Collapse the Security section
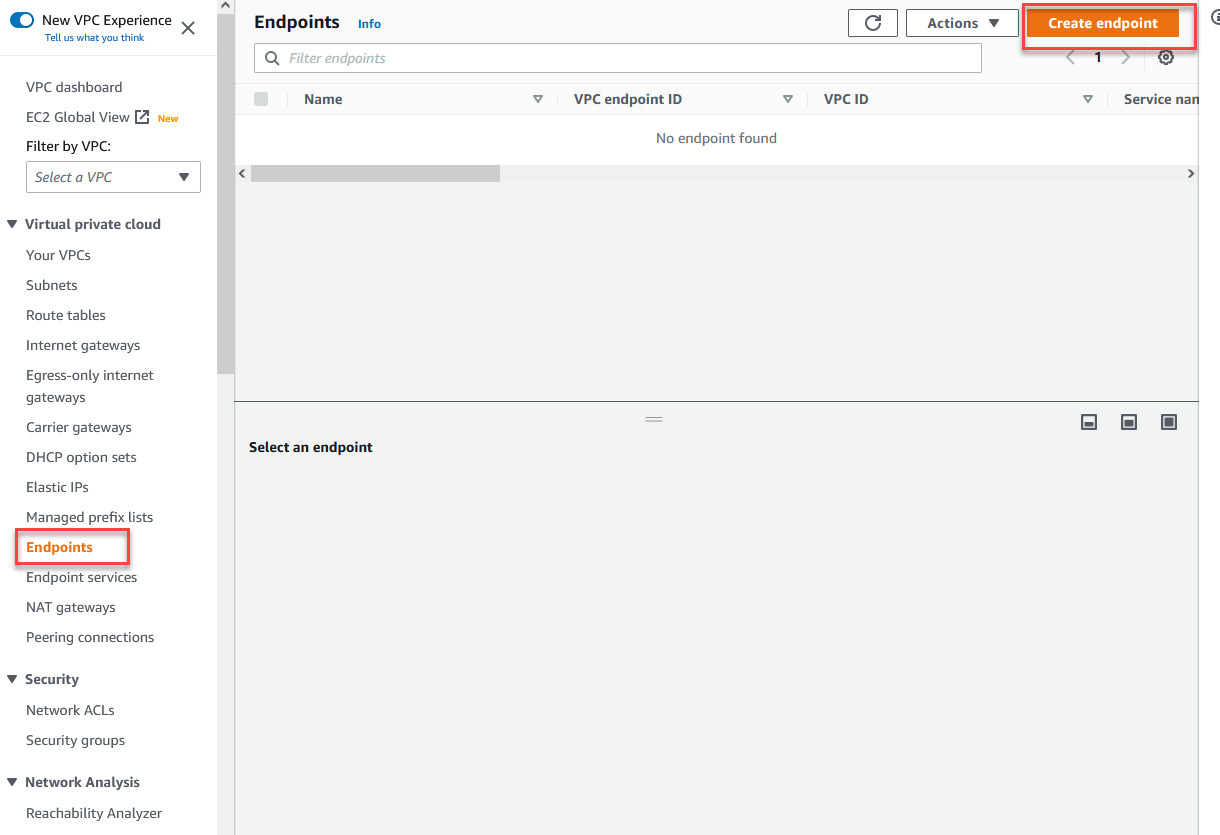The height and width of the screenshot is (835, 1220). pos(12,679)
